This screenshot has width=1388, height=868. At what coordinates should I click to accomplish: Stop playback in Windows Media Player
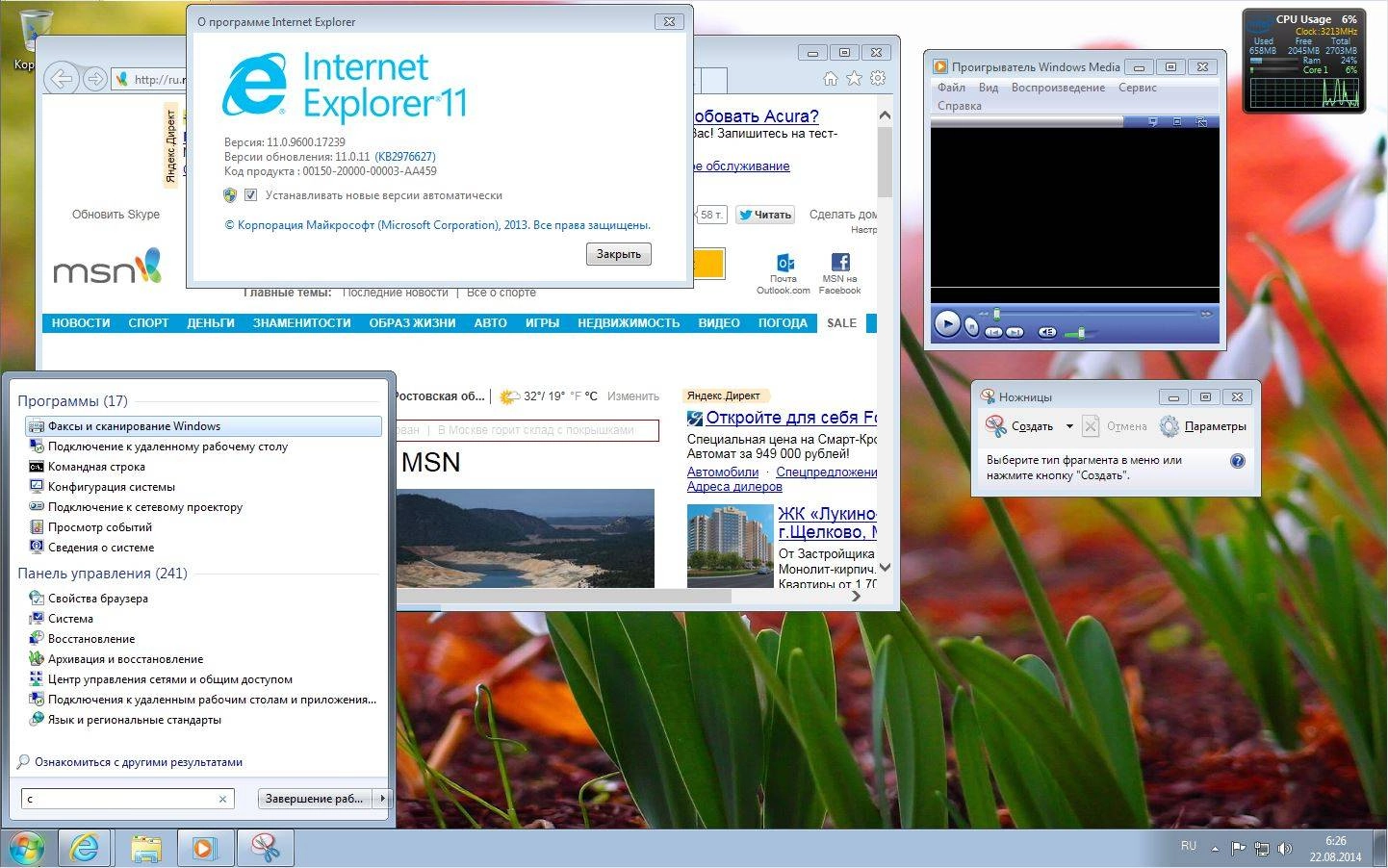tap(971, 327)
